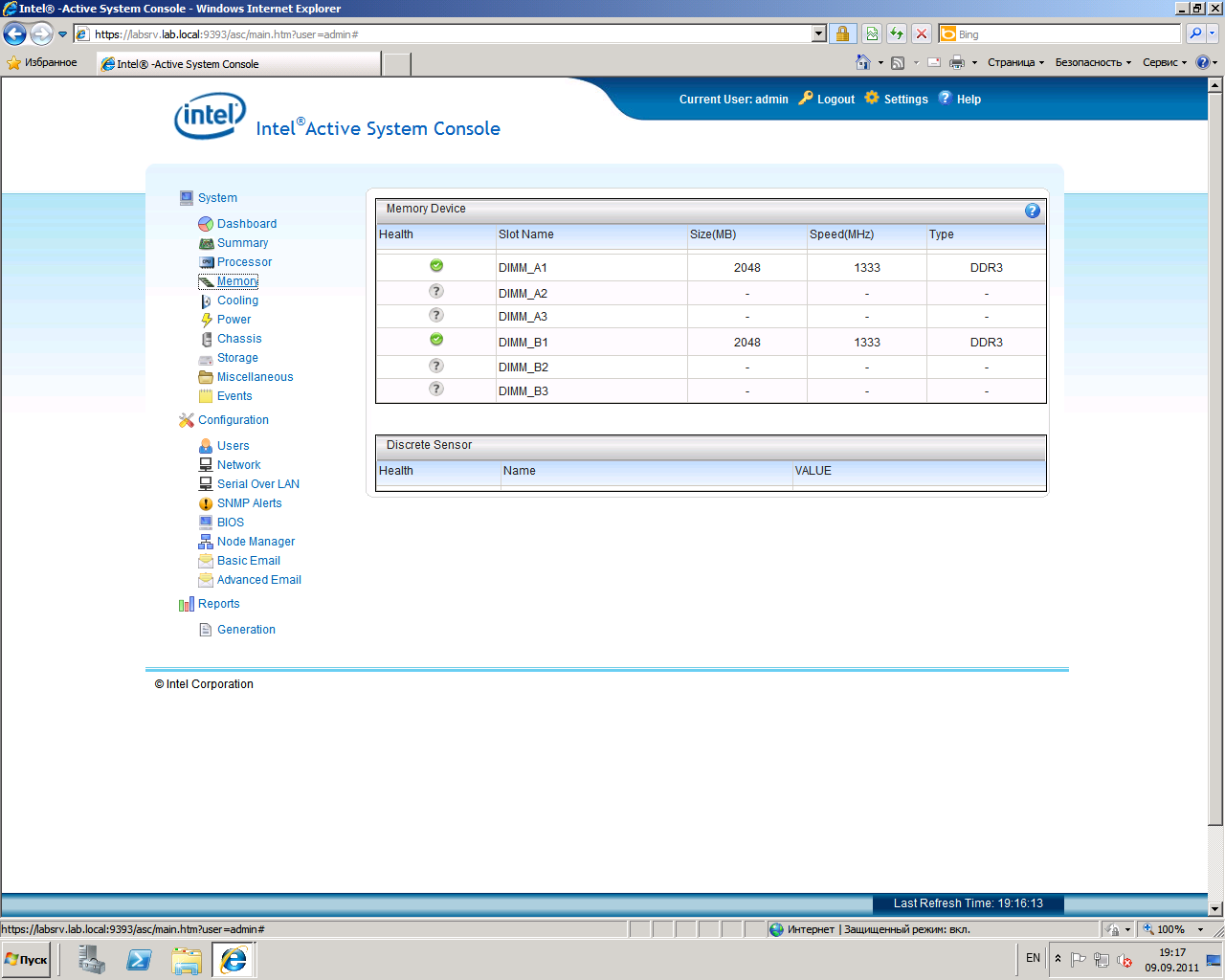Open the Serial Over LAN configuration
The width and height of the screenshot is (1225, 980).
tap(257, 484)
